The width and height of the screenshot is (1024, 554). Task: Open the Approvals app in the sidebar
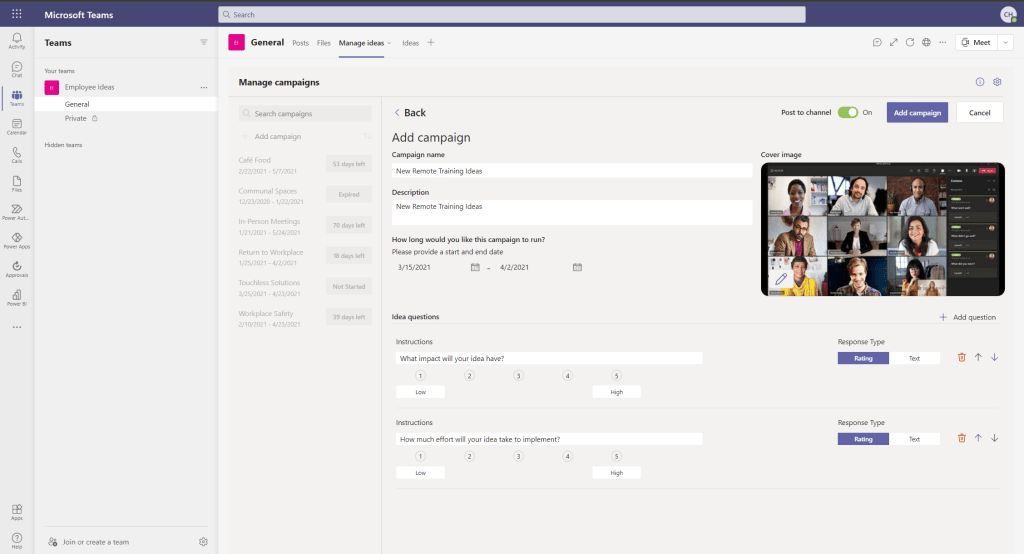tap(16, 267)
